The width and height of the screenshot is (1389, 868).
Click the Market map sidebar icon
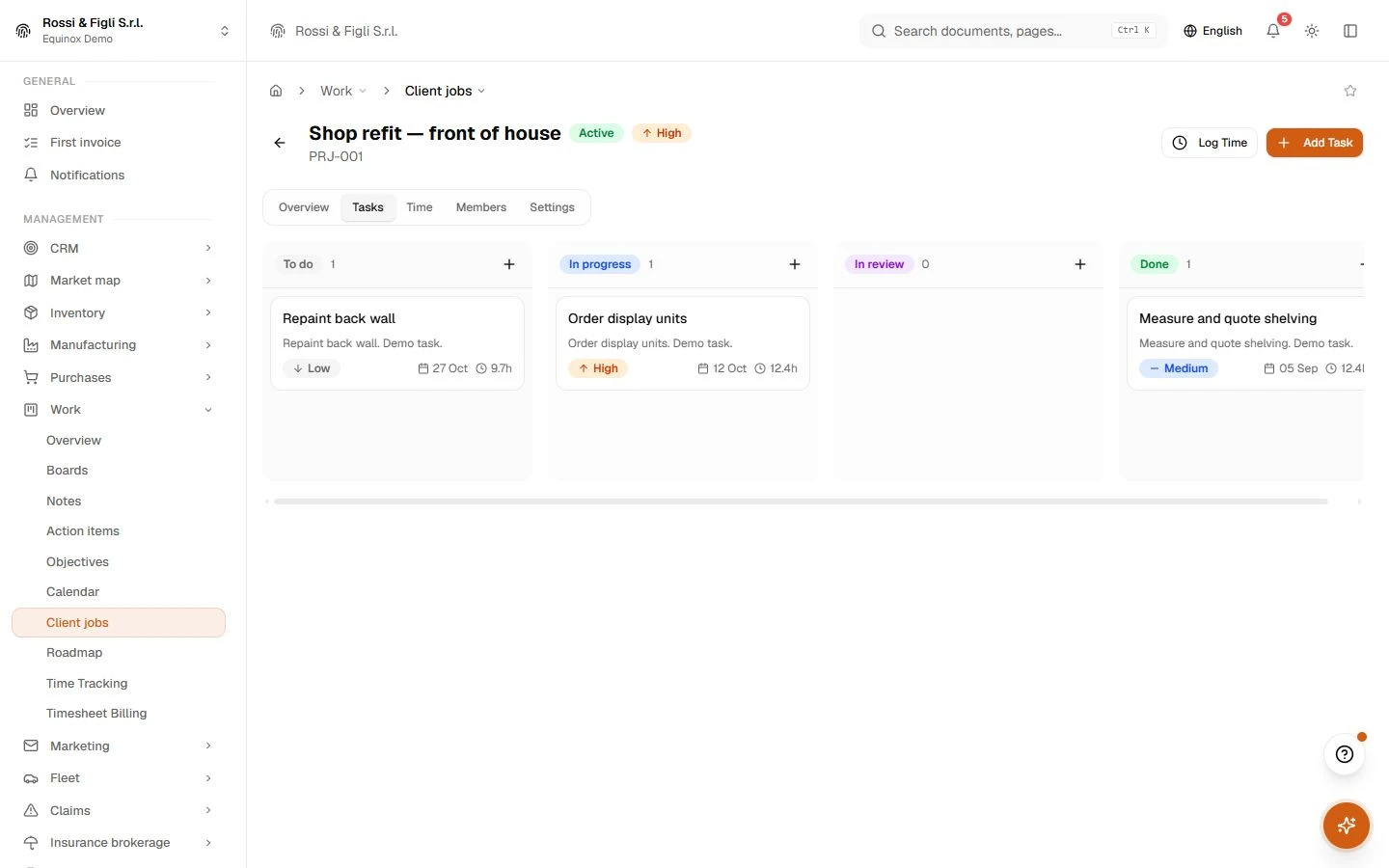tap(31, 281)
